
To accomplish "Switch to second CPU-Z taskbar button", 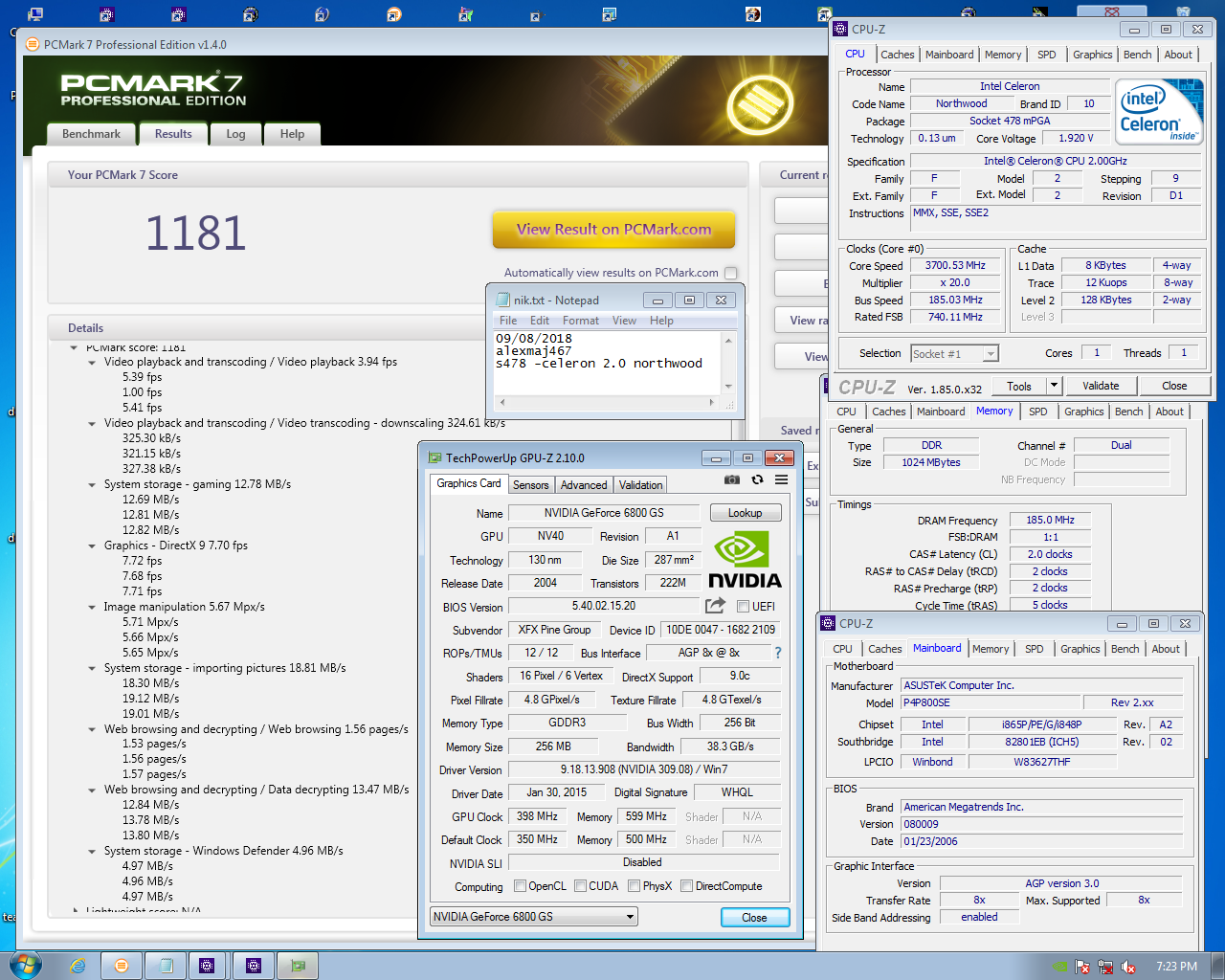I will click(x=254, y=966).
